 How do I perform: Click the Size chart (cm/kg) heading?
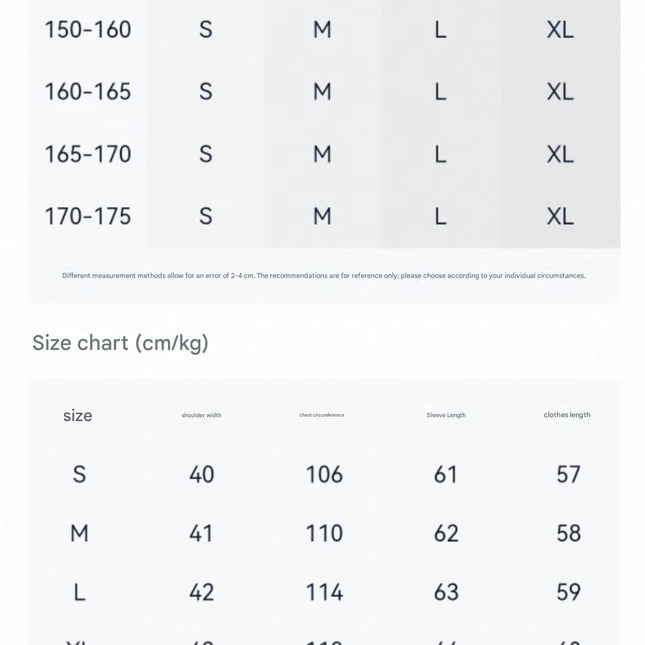[x=120, y=343]
